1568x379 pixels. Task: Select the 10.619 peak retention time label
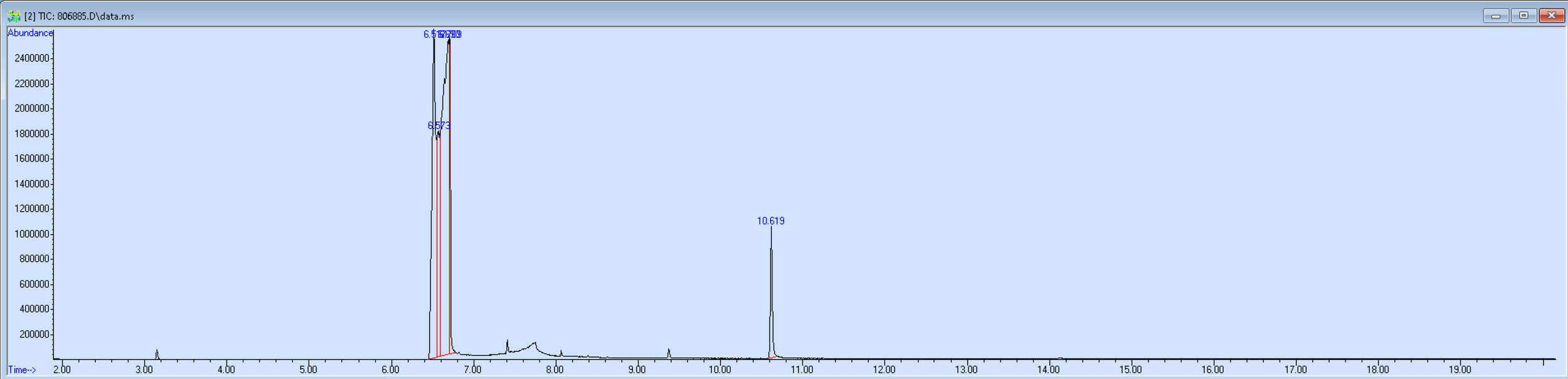click(770, 221)
